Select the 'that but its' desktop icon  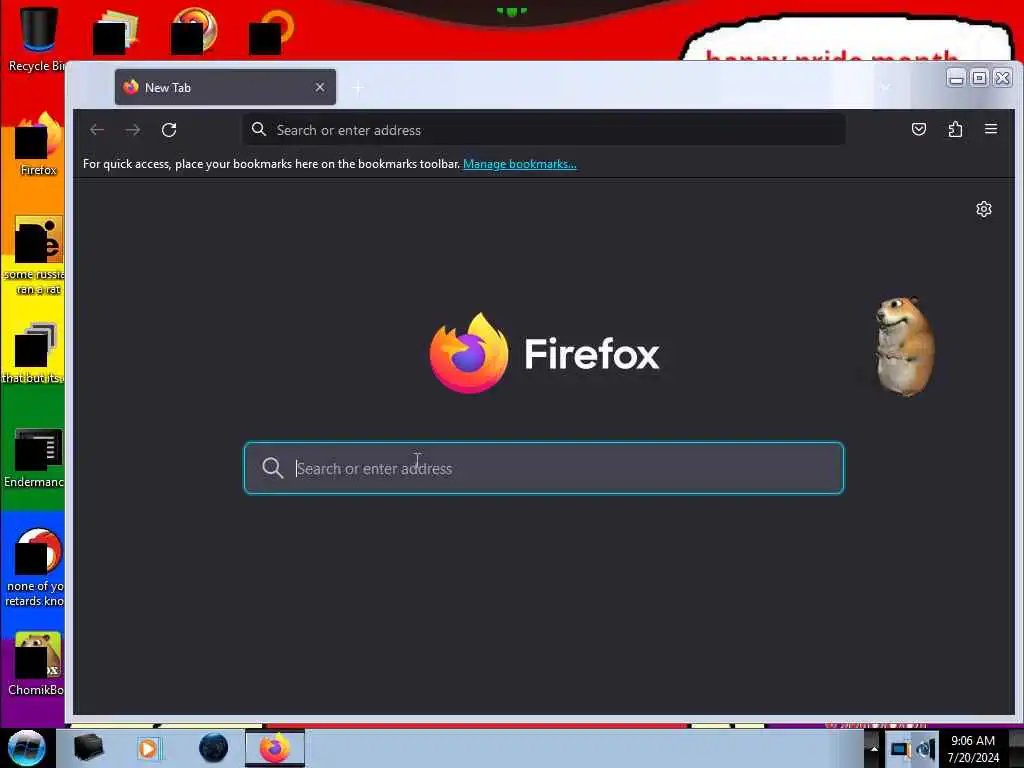[x=34, y=353]
